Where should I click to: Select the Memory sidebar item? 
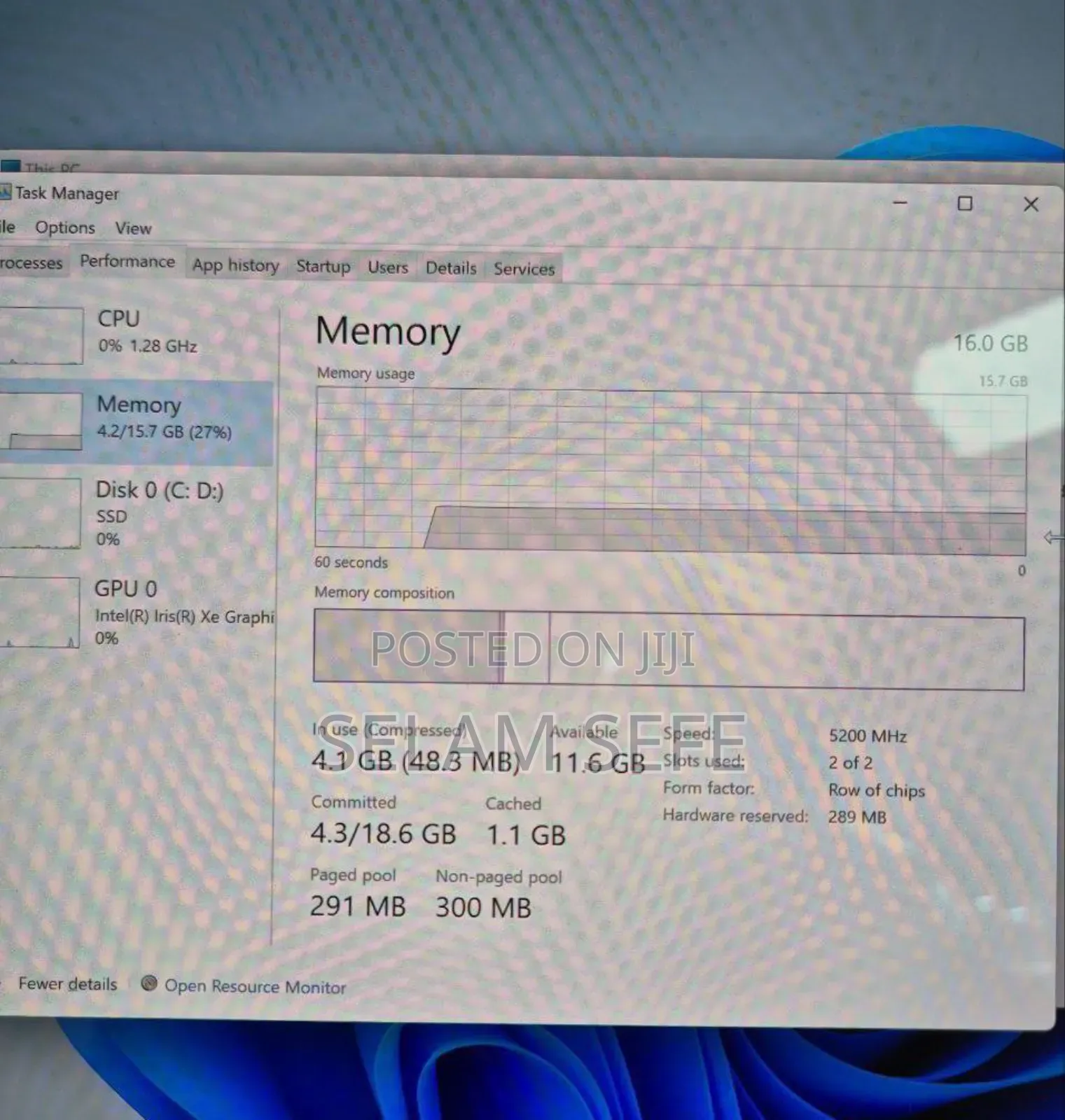(x=137, y=419)
